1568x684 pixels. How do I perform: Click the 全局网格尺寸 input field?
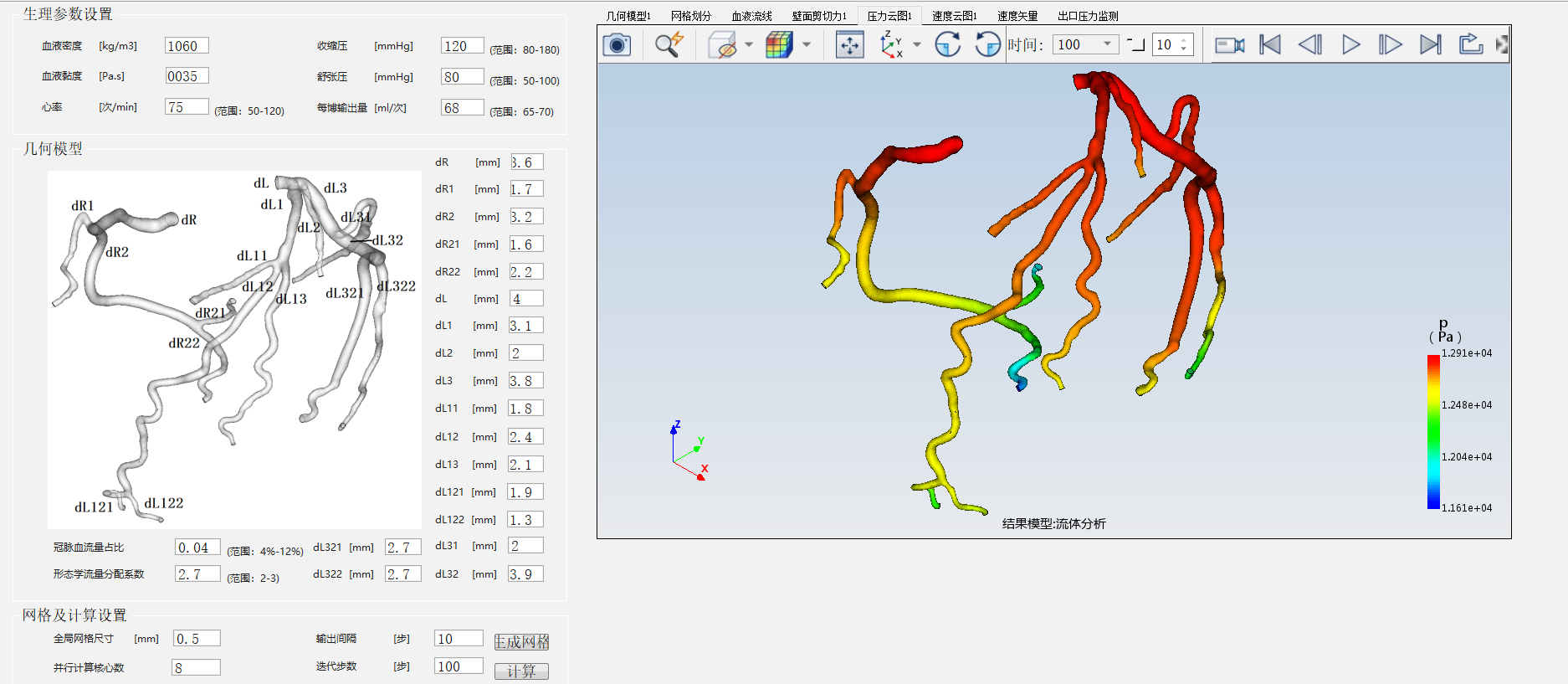[197, 639]
